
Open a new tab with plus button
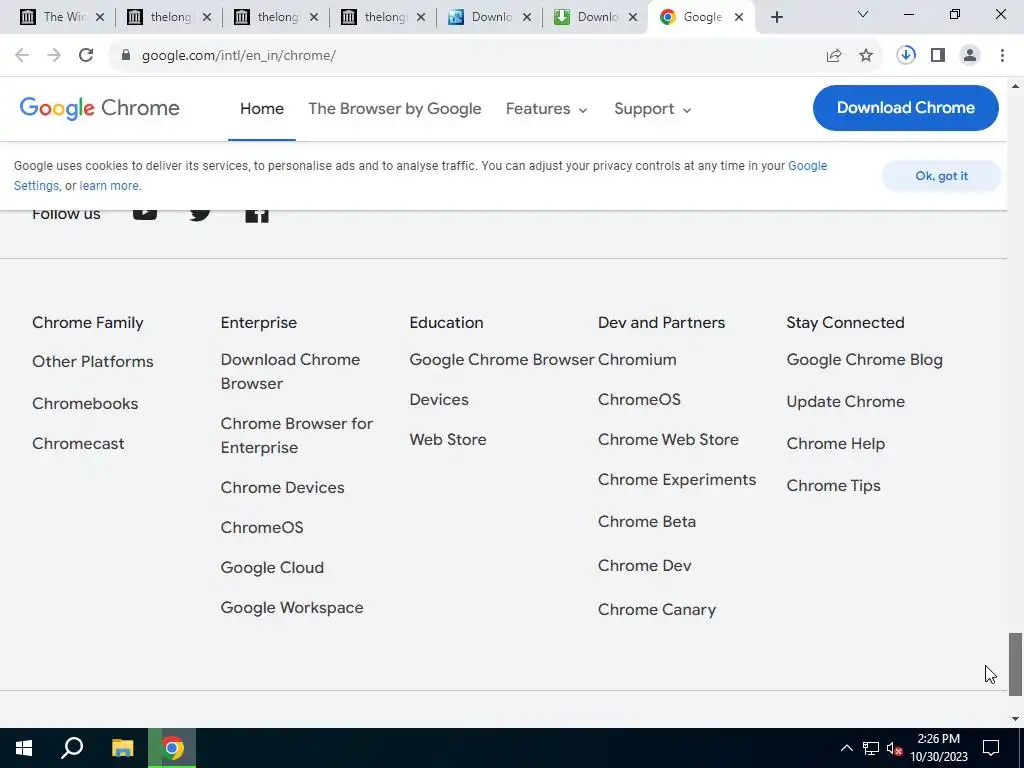pos(776,17)
